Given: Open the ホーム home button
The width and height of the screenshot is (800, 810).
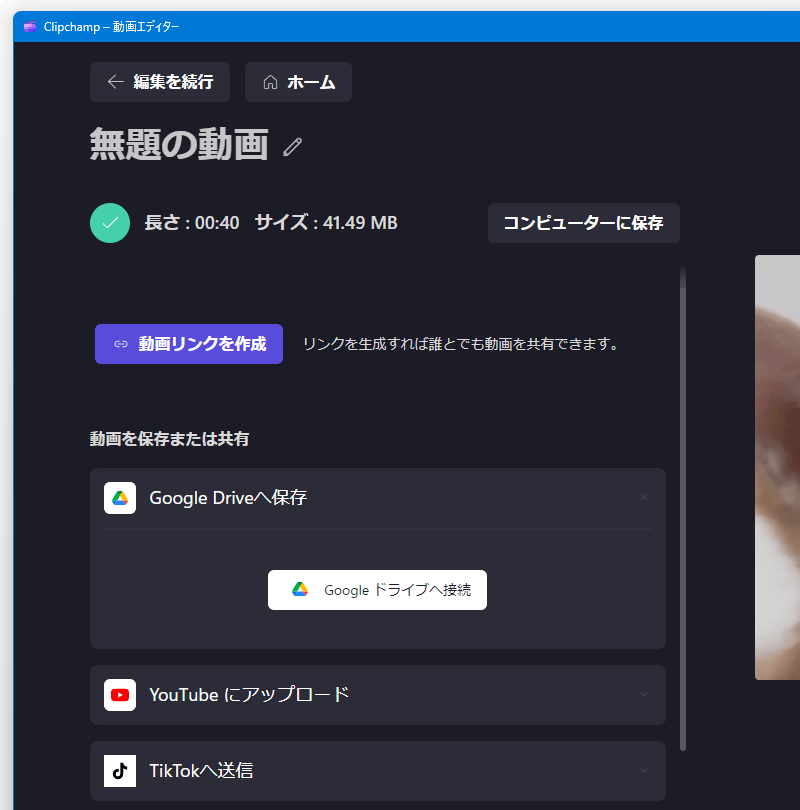Looking at the screenshot, I should (x=298, y=82).
